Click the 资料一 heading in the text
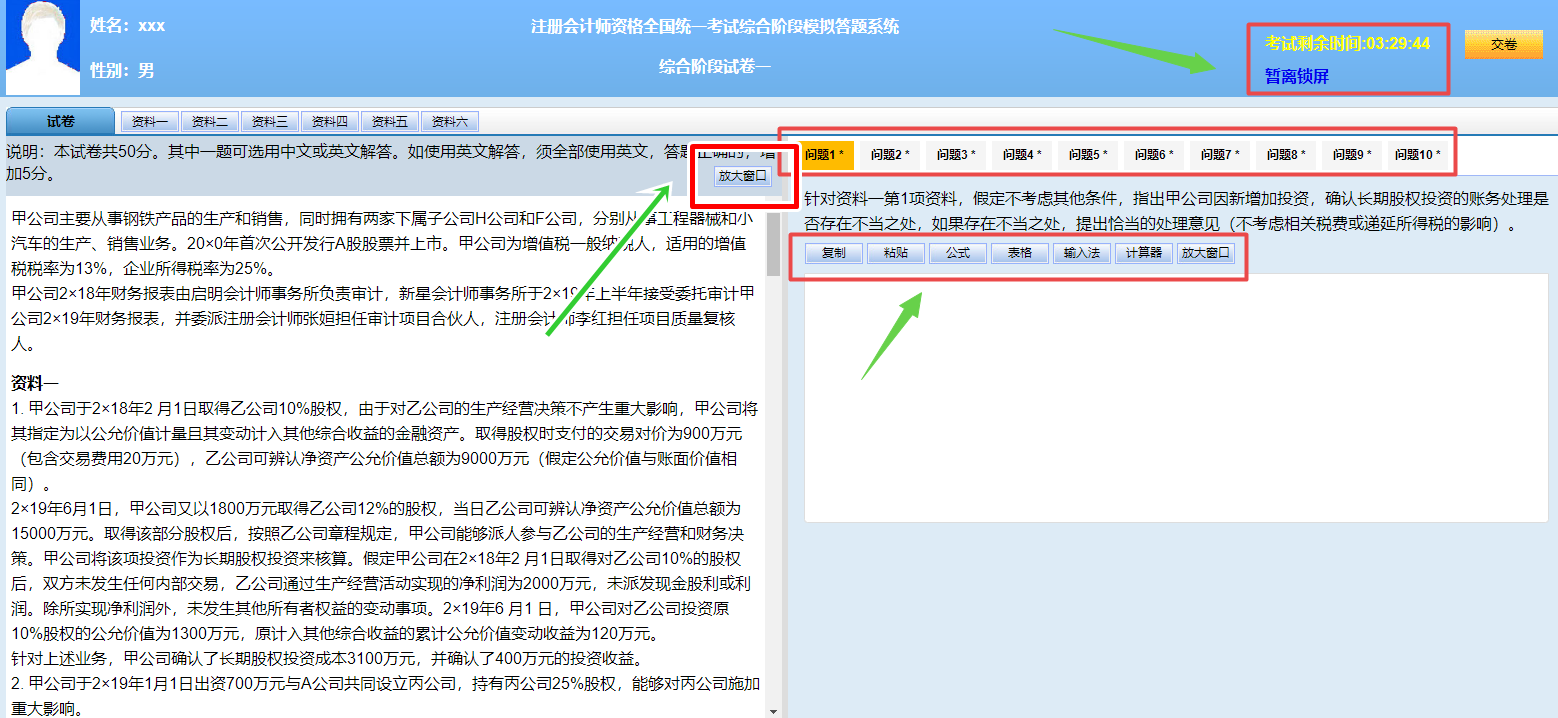Viewport: 1558px width, 718px height. click(x=35, y=382)
